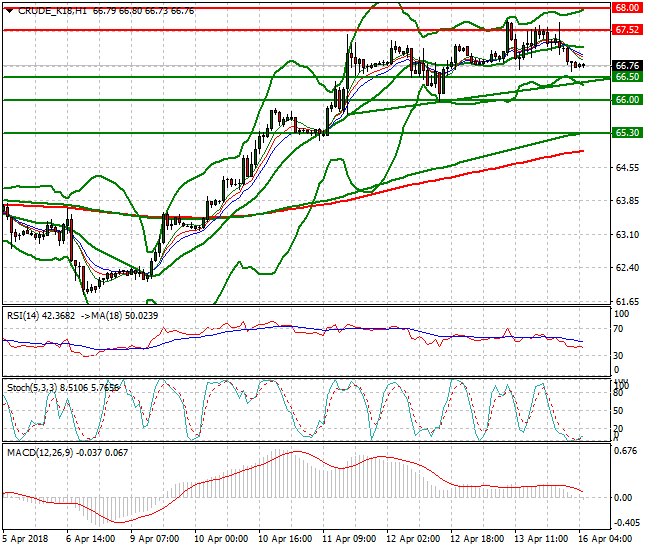Click the 62.40 price axis value

[627, 268]
